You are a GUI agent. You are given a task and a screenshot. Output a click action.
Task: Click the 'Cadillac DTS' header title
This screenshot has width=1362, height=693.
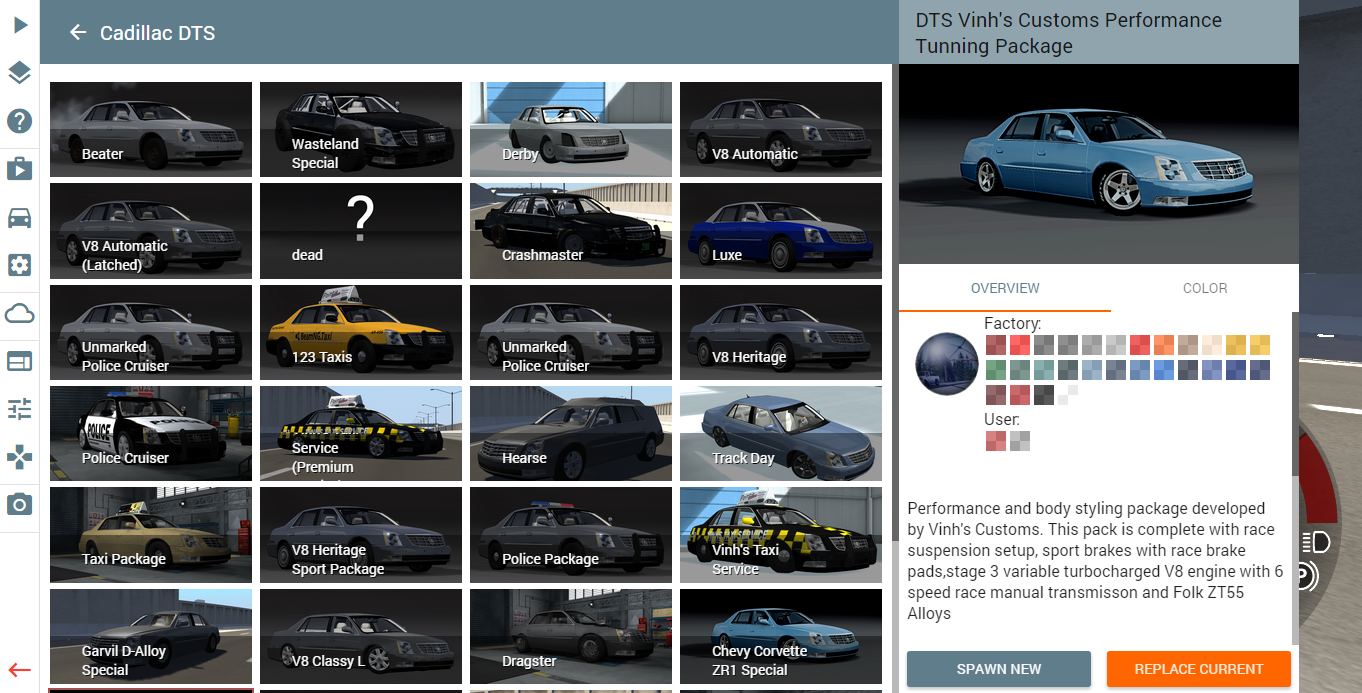tap(157, 33)
